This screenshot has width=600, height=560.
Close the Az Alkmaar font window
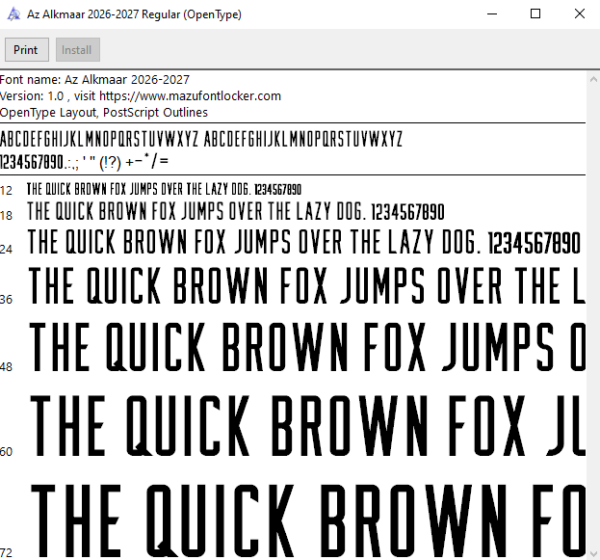tap(579, 14)
